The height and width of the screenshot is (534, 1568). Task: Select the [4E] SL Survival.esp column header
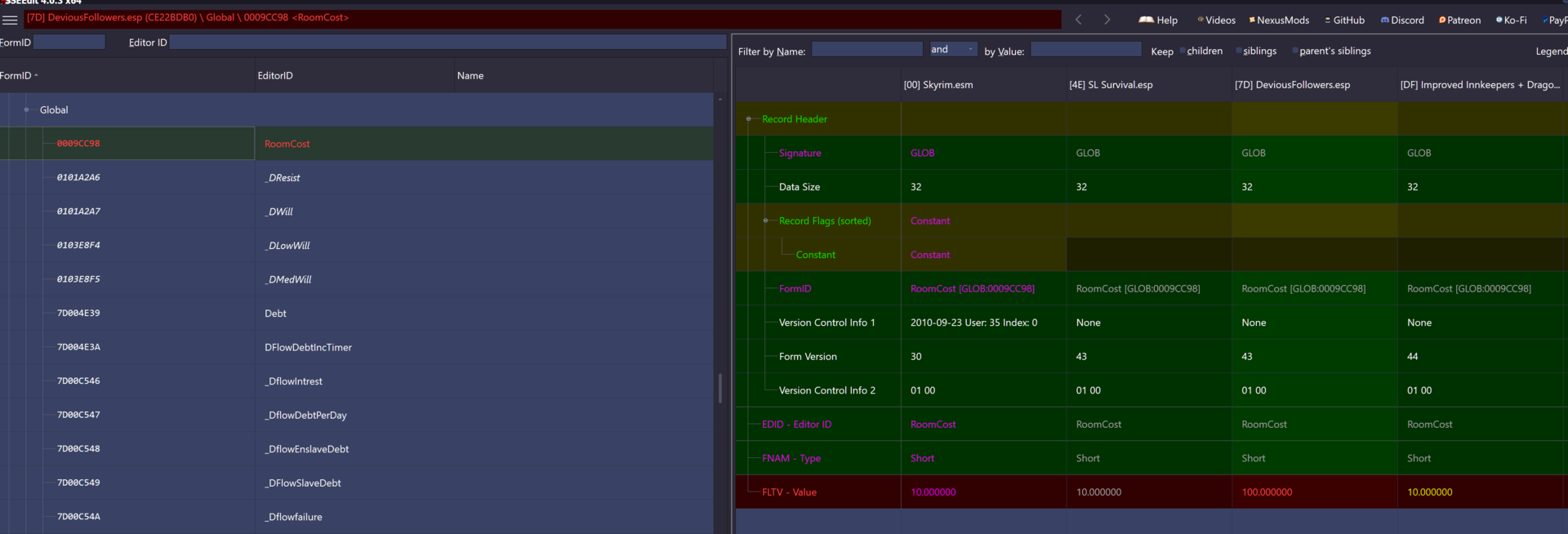click(1148, 84)
